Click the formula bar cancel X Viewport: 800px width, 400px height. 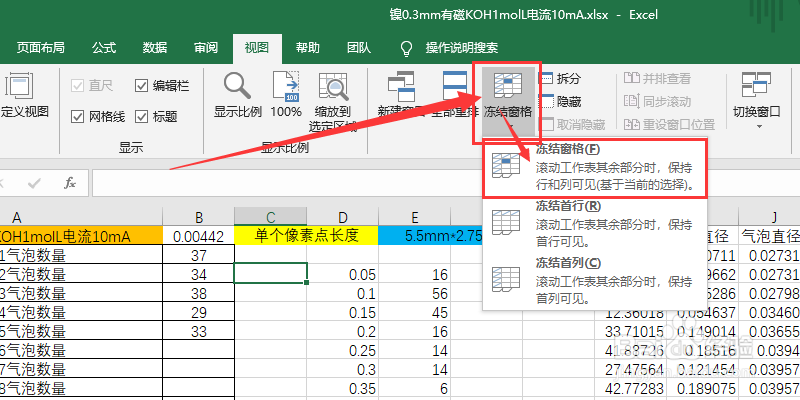[x=3, y=183]
